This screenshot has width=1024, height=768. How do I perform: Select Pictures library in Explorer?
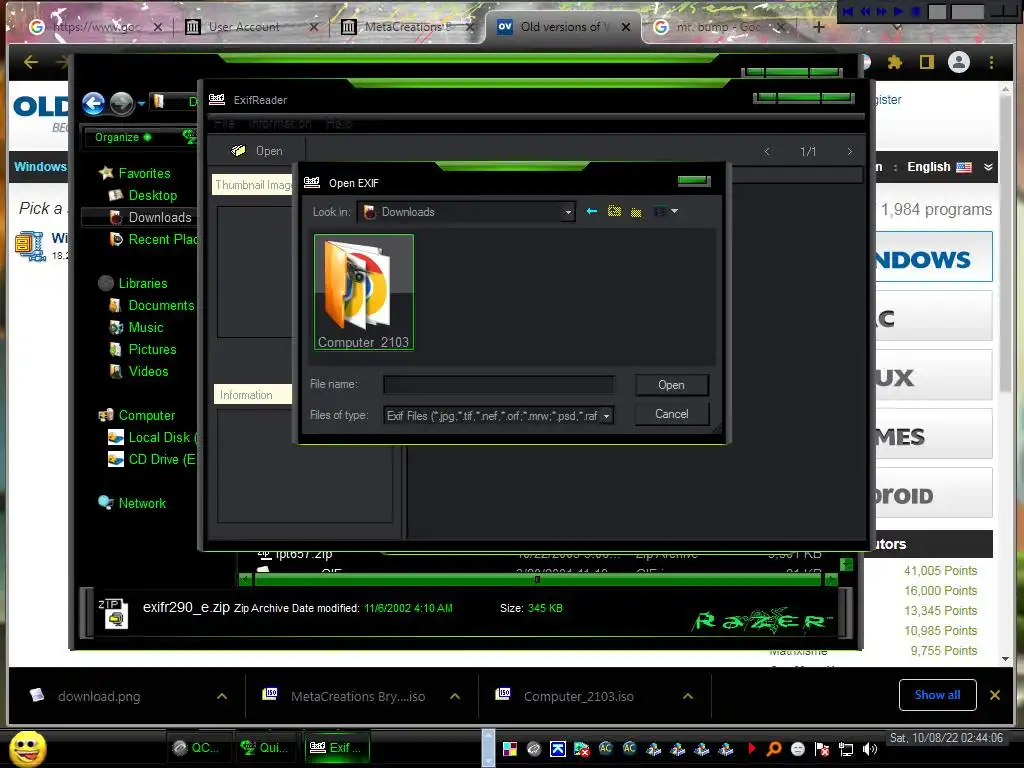(152, 349)
